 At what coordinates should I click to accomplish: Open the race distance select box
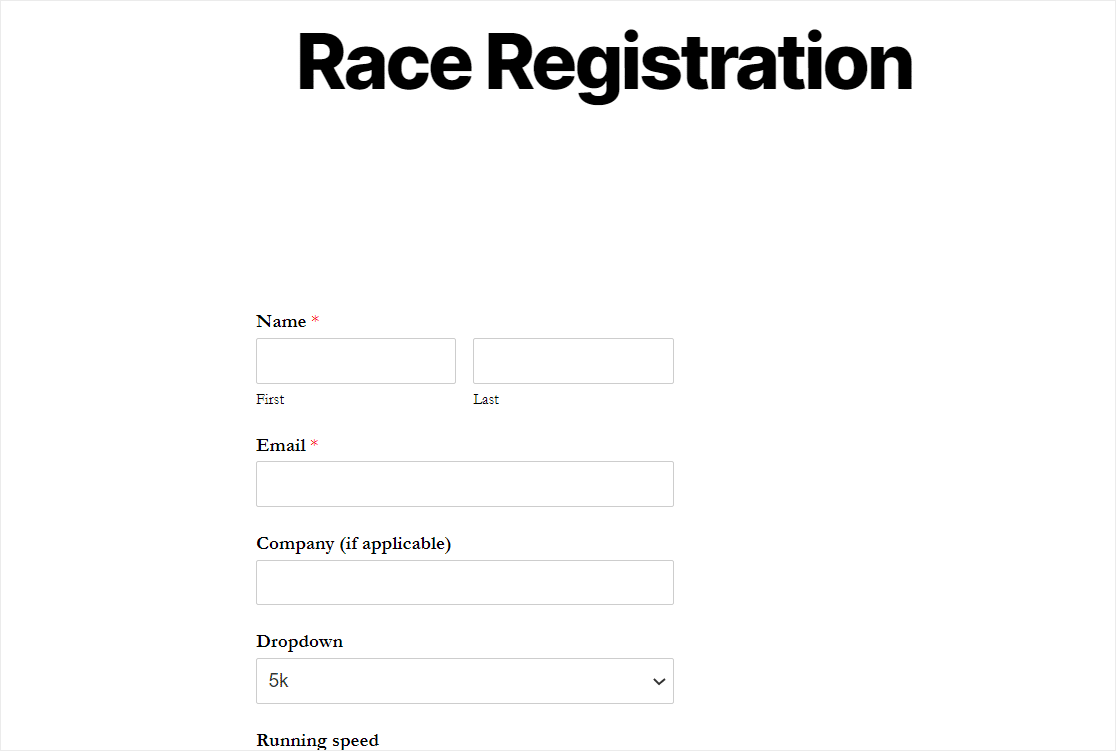click(465, 681)
